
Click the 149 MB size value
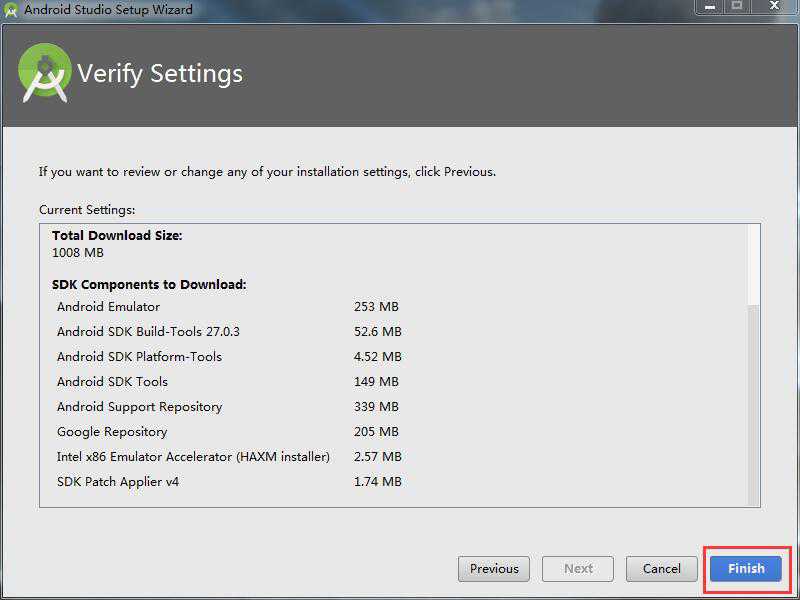tap(376, 382)
